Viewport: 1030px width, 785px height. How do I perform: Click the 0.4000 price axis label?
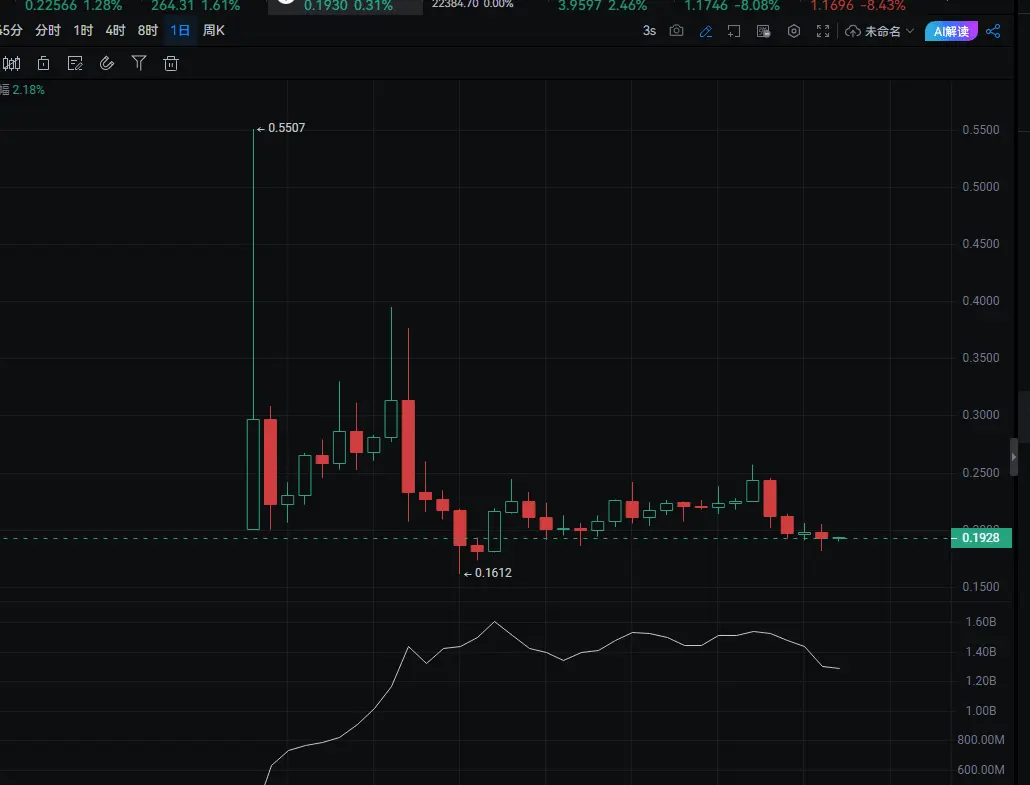tap(981, 301)
